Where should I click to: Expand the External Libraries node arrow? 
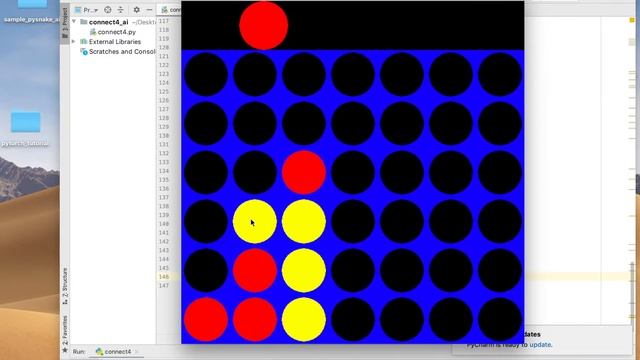(x=74, y=42)
